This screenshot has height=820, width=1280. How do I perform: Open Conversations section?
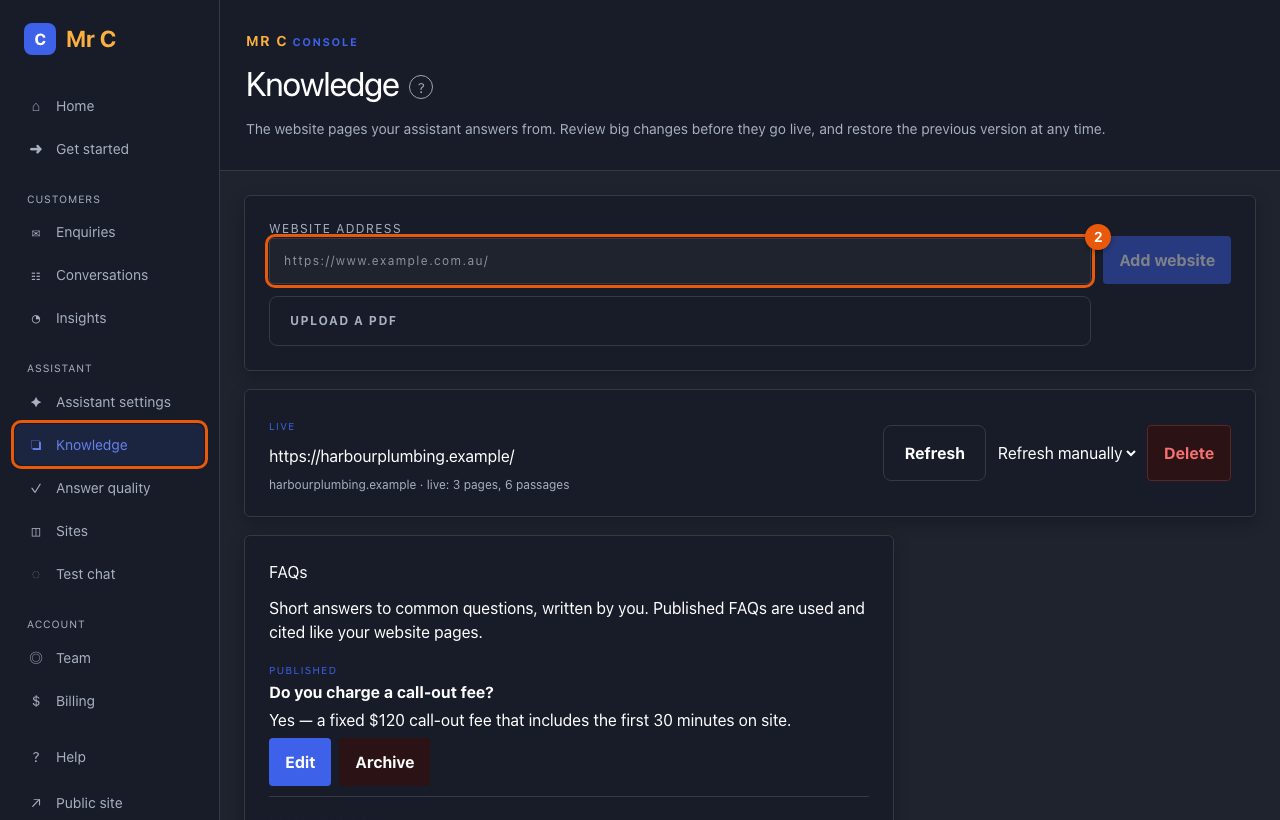pyautogui.click(x=110, y=275)
